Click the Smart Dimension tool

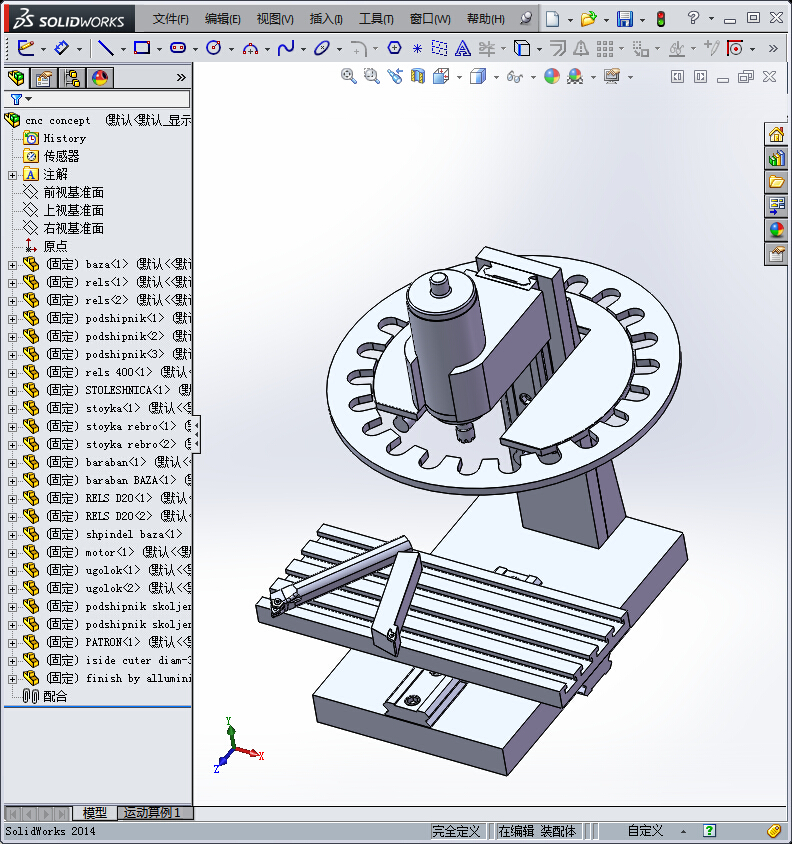pos(61,48)
